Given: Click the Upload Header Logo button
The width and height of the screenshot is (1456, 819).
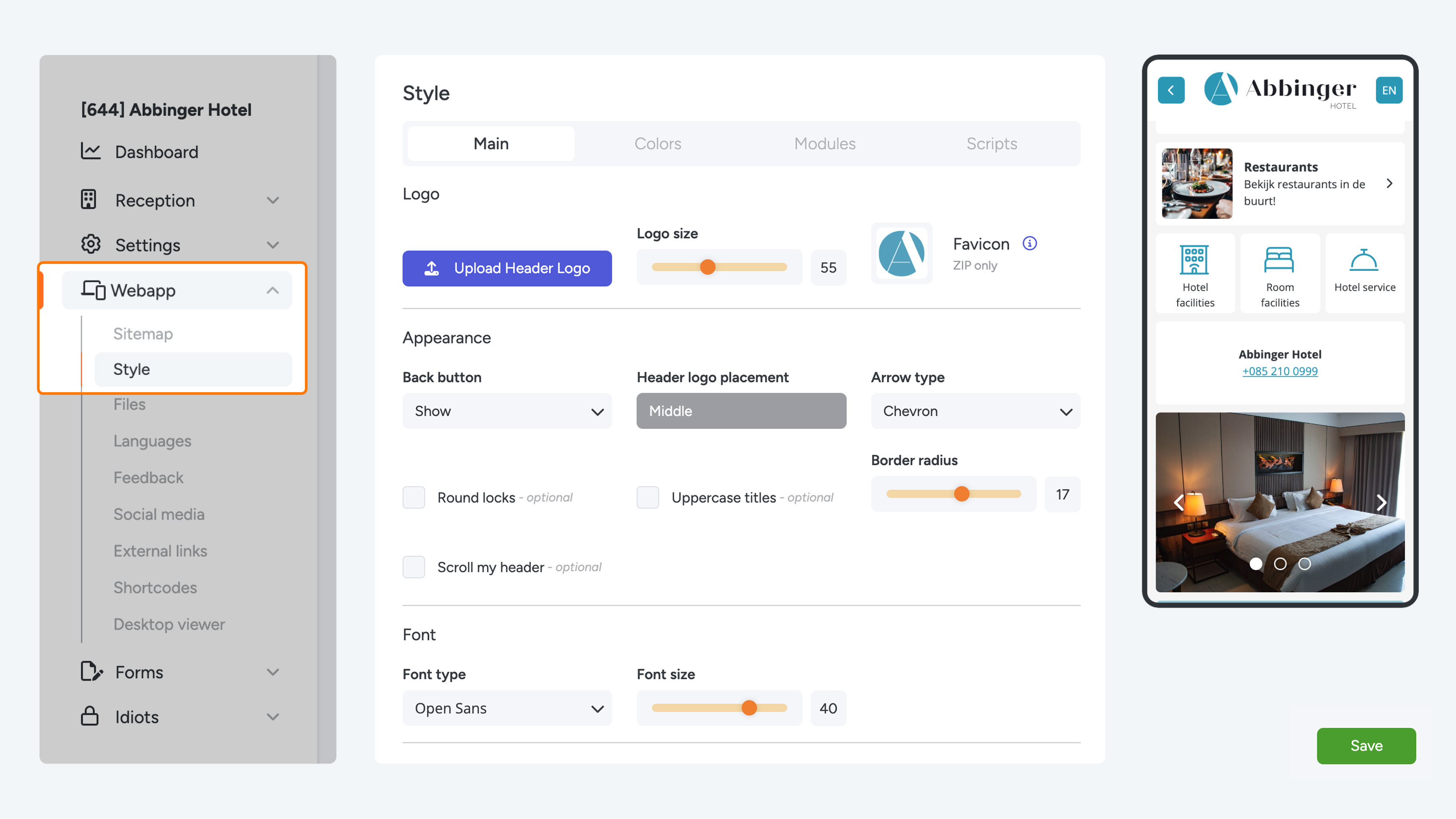Looking at the screenshot, I should 507,268.
